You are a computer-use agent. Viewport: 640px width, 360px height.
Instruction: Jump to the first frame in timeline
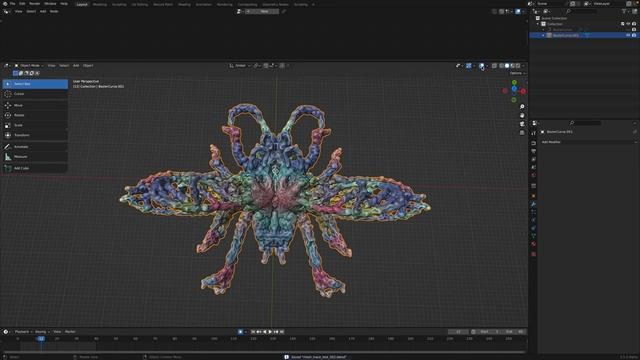click(x=253, y=332)
